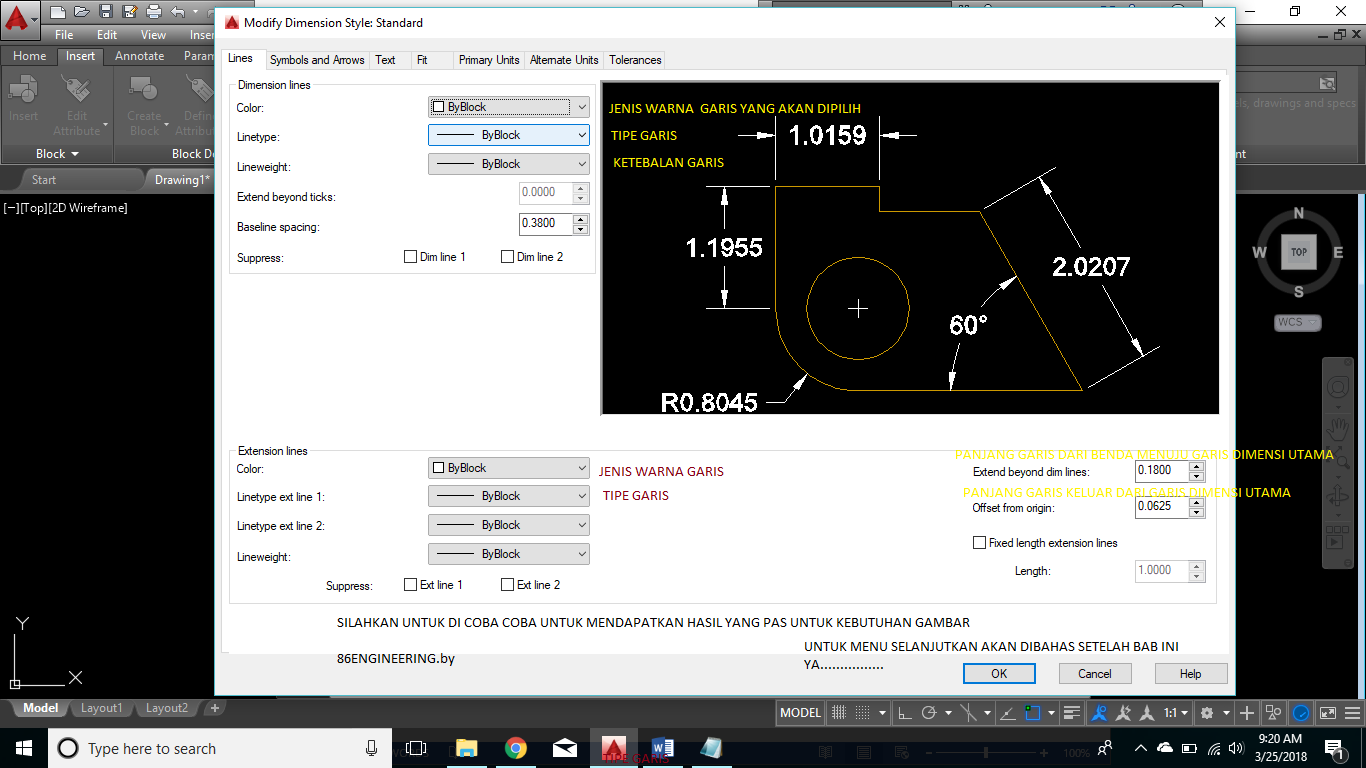Click the MODEL button in status bar
Image resolution: width=1366 pixels, height=768 pixels.
coord(800,713)
